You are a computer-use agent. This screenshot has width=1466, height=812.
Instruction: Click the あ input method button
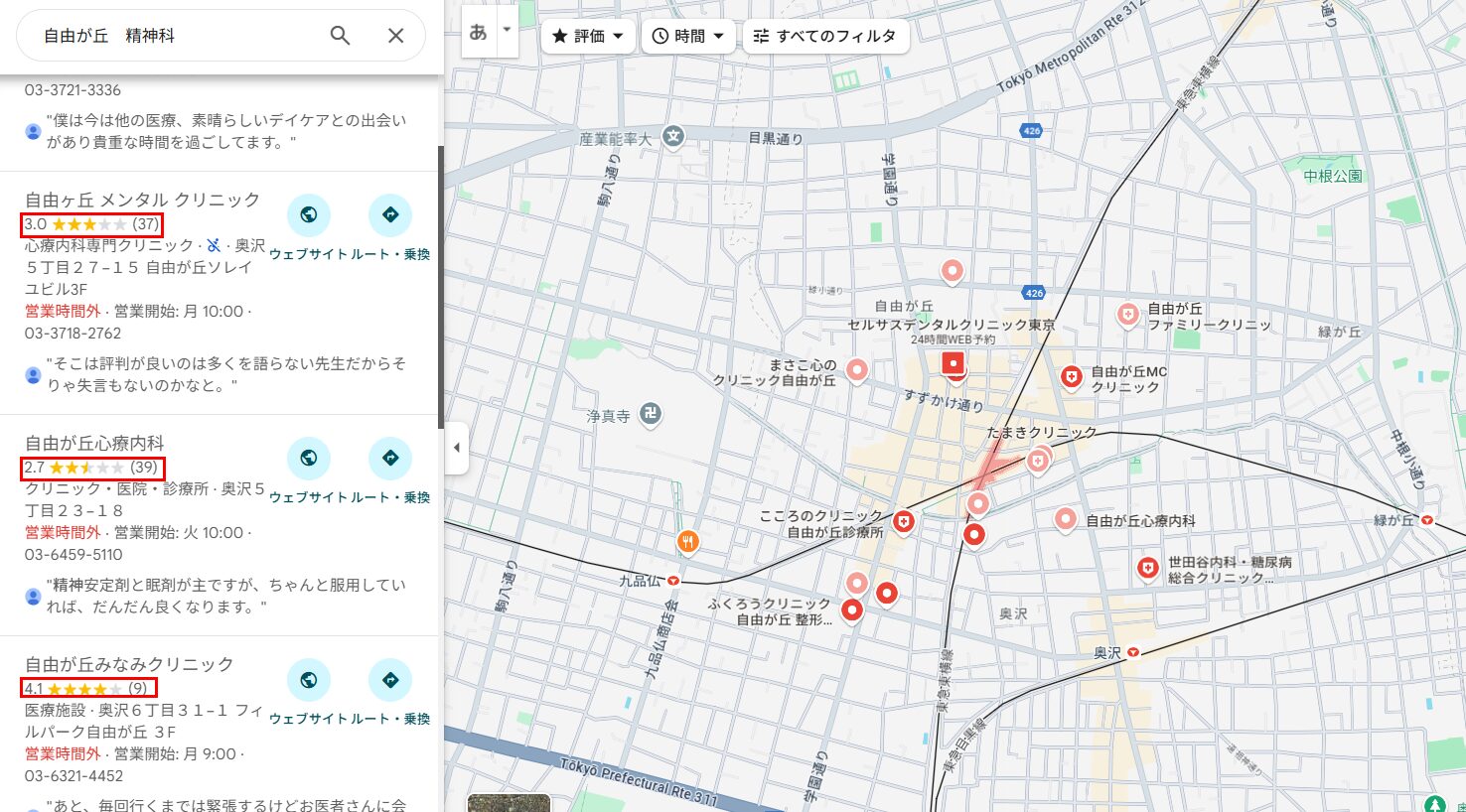tap(479, 32)
